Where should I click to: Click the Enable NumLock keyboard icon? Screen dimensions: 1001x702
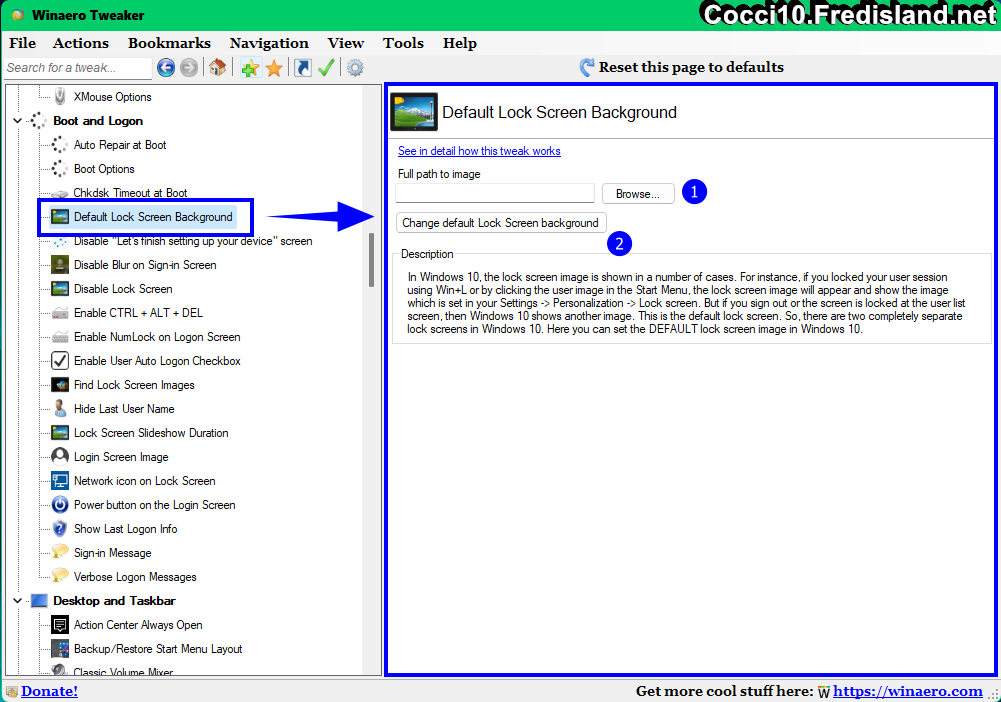point(60,337)
